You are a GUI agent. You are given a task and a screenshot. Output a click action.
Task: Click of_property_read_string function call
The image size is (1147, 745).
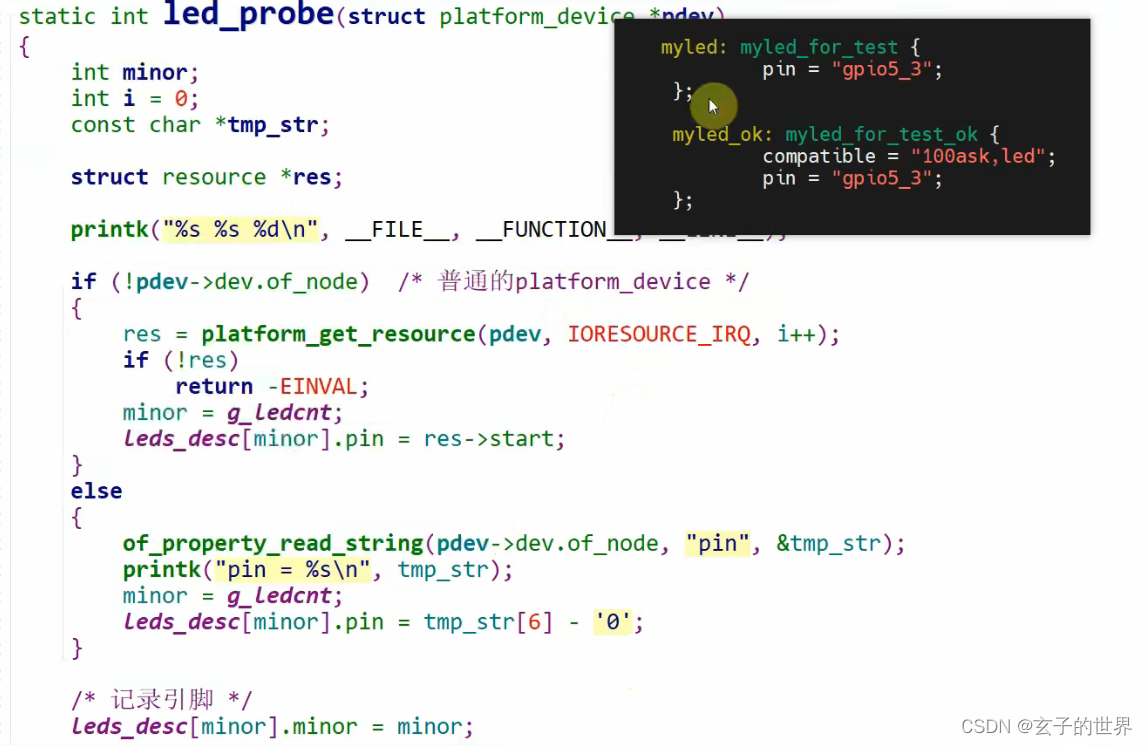pos(273,544)
